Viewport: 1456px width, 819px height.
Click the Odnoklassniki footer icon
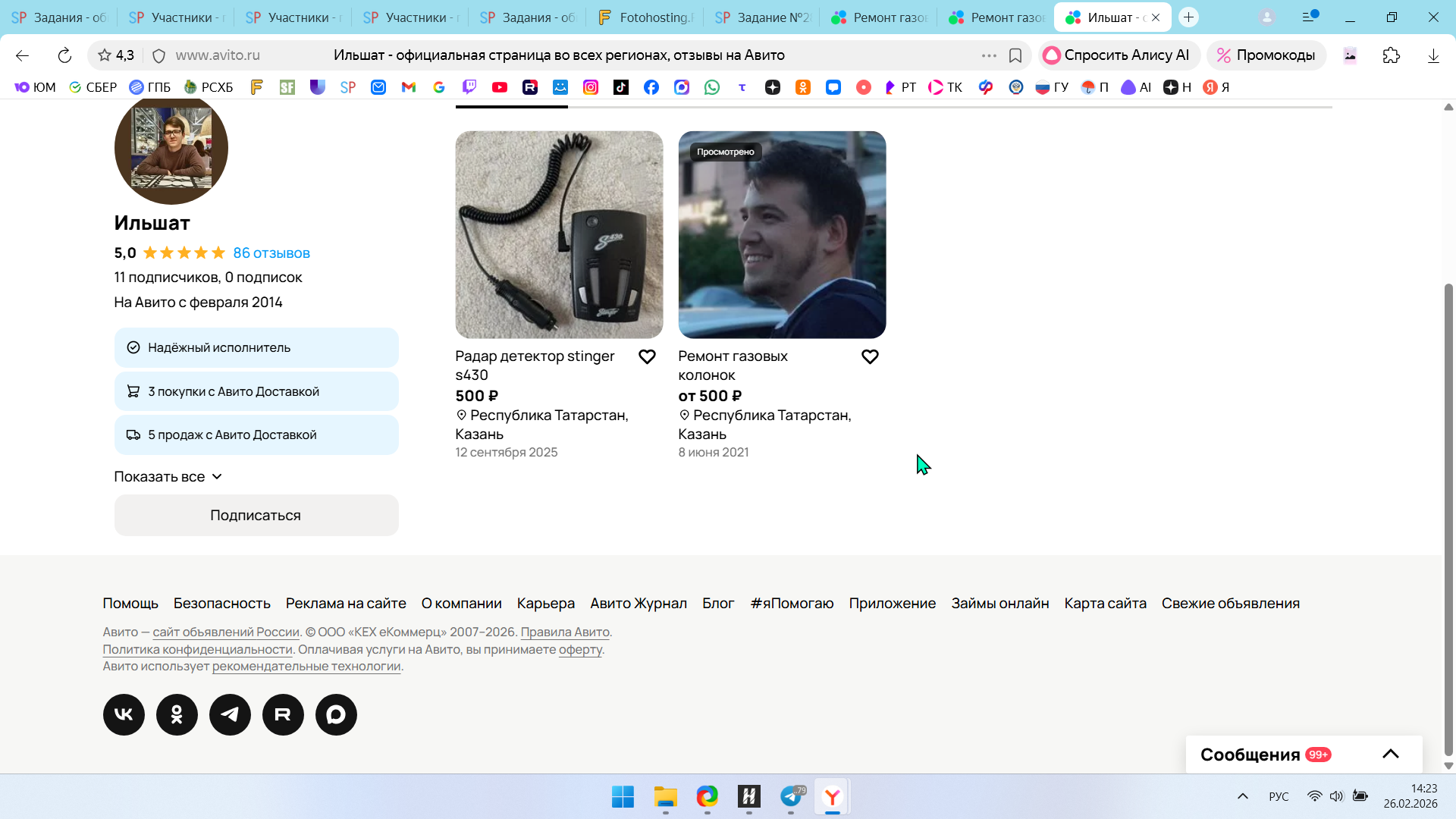pos(177,714)
